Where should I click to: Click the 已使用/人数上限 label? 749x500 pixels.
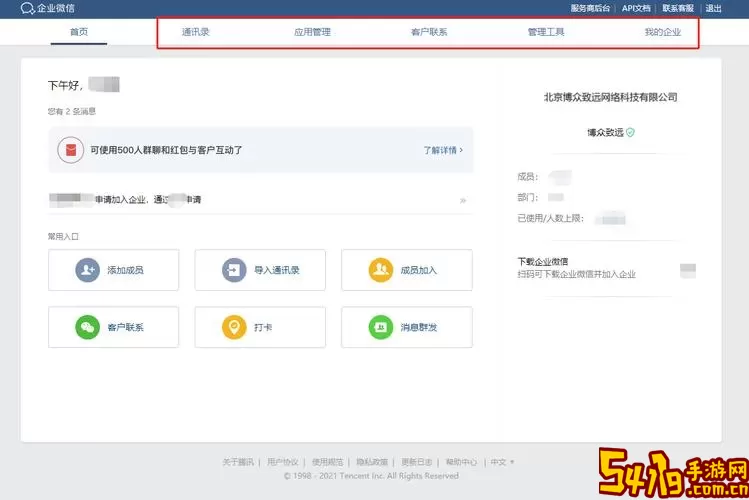tap(551, 218)
